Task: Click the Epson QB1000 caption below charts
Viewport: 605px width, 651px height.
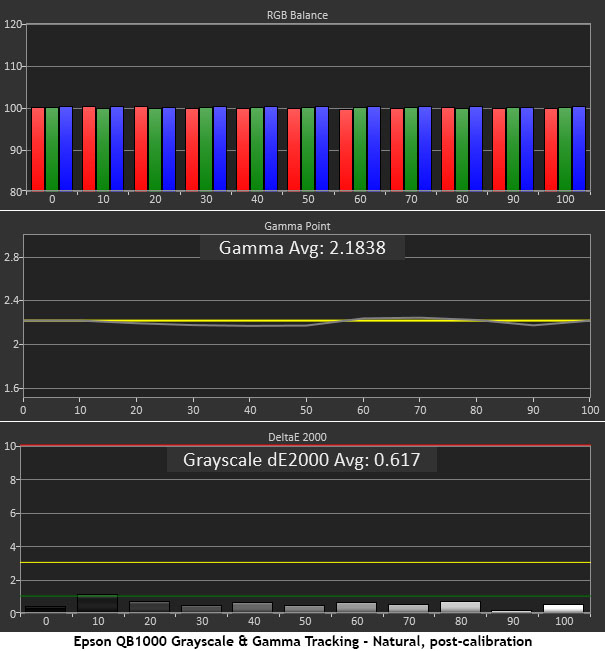Action: (x=303, y=641)
